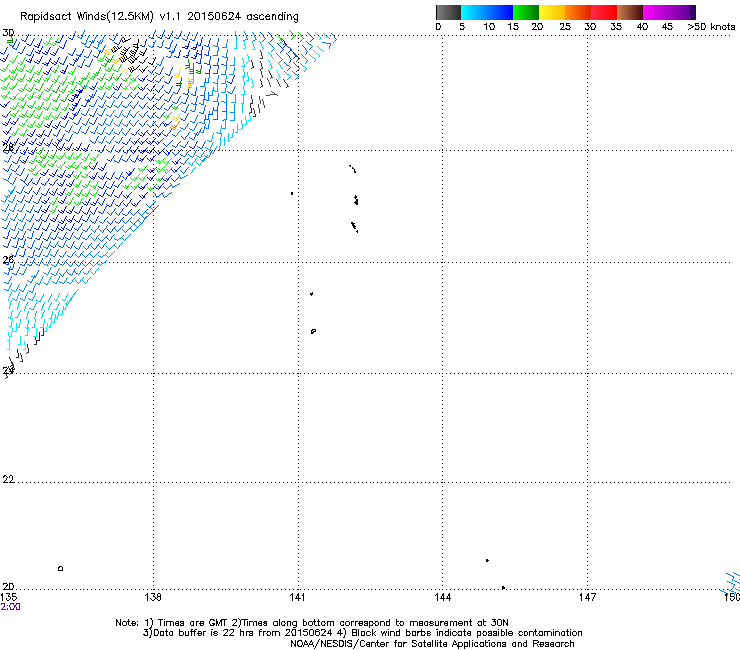Click the note line 'Times are GMT'
This screenshot has width=740, height=650.
point(192,623)
